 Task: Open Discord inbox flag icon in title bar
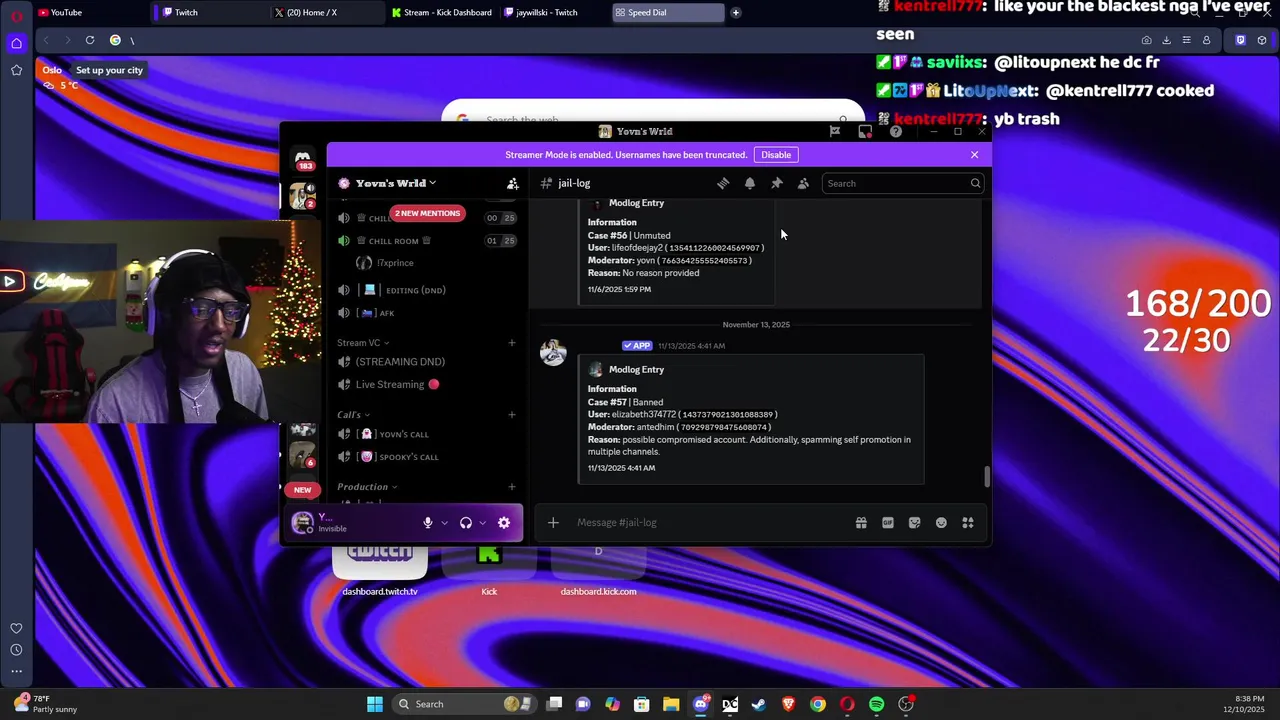pyautogui.click(x=835, y=131)
